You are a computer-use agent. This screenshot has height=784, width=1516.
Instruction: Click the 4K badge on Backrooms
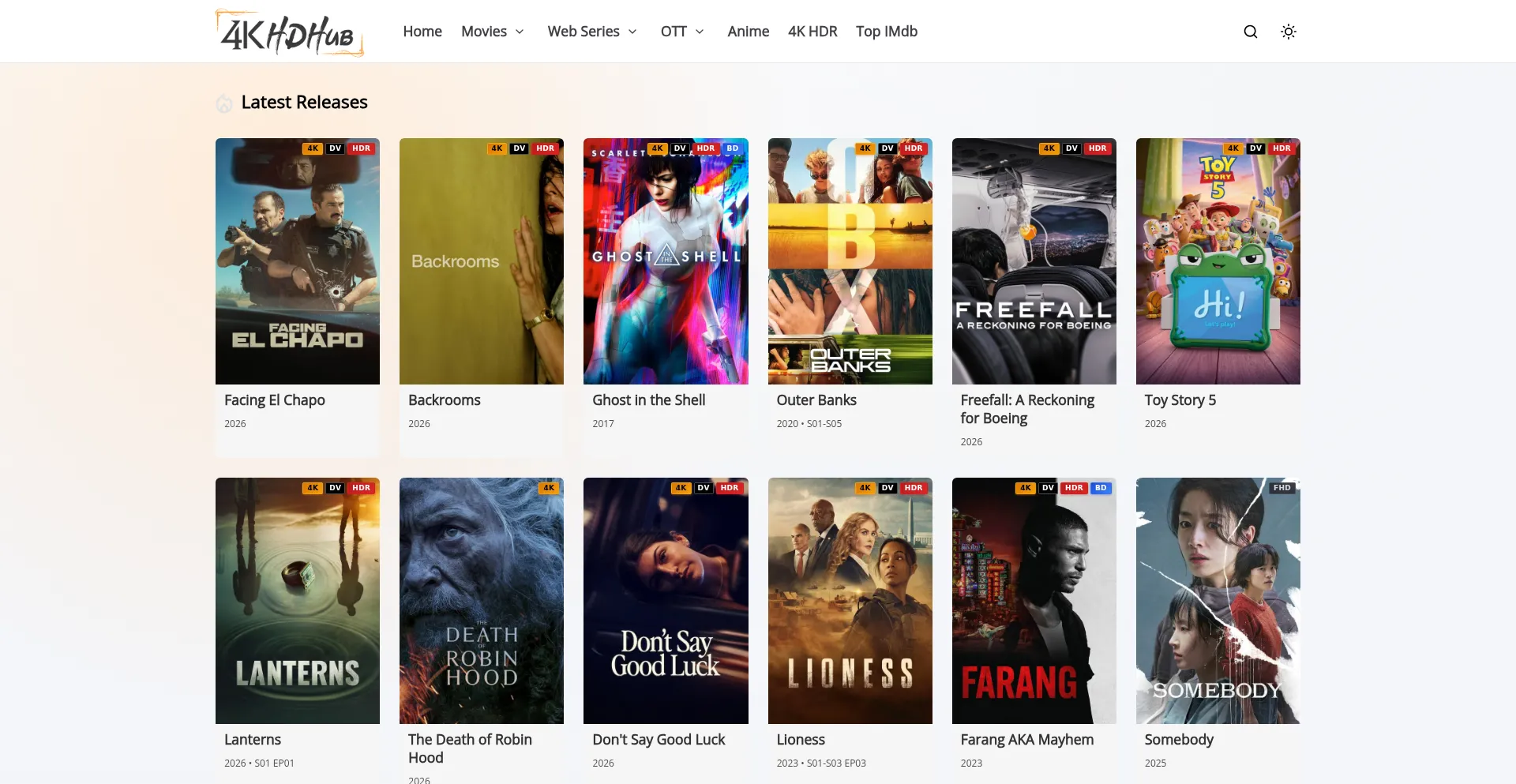(497, 148)
